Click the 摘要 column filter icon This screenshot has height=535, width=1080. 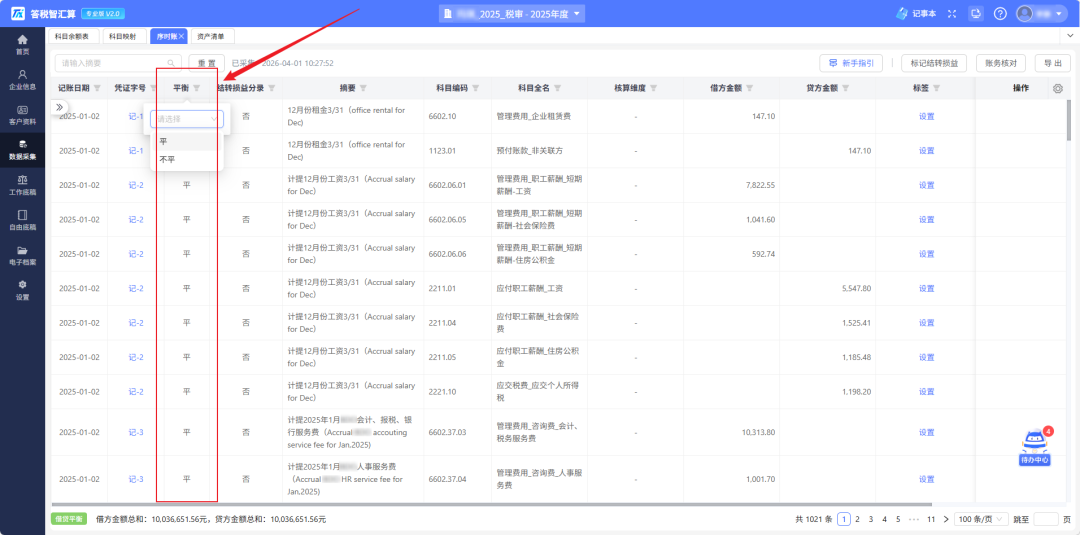363,88
